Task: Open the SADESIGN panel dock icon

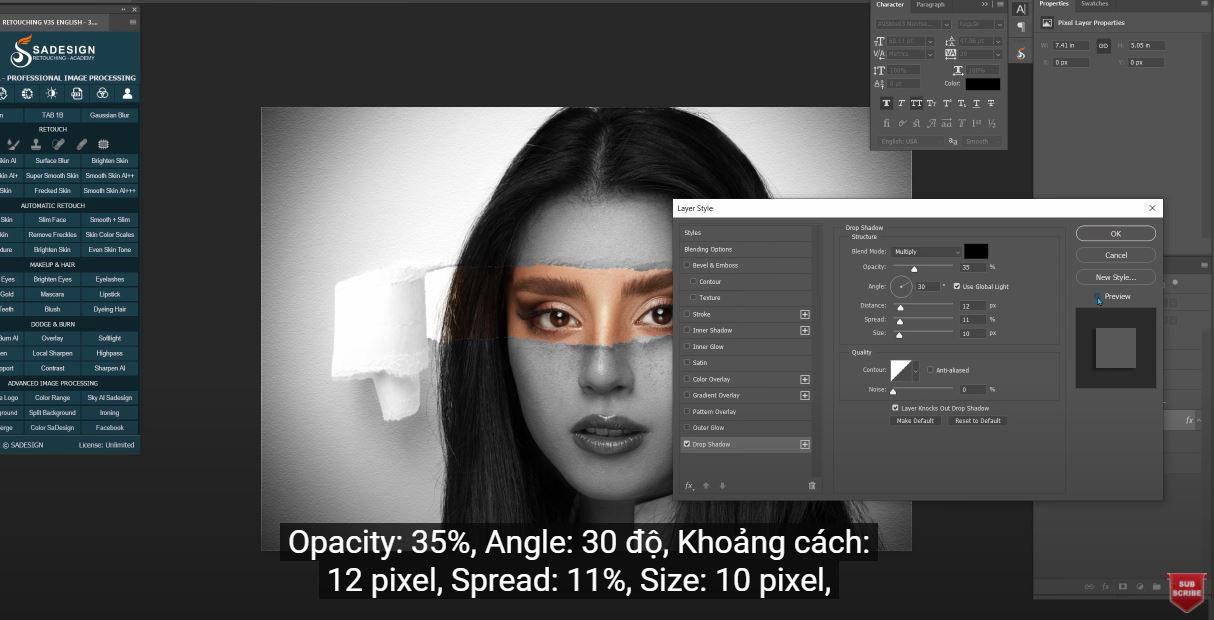Action: tap(1020, 54)
